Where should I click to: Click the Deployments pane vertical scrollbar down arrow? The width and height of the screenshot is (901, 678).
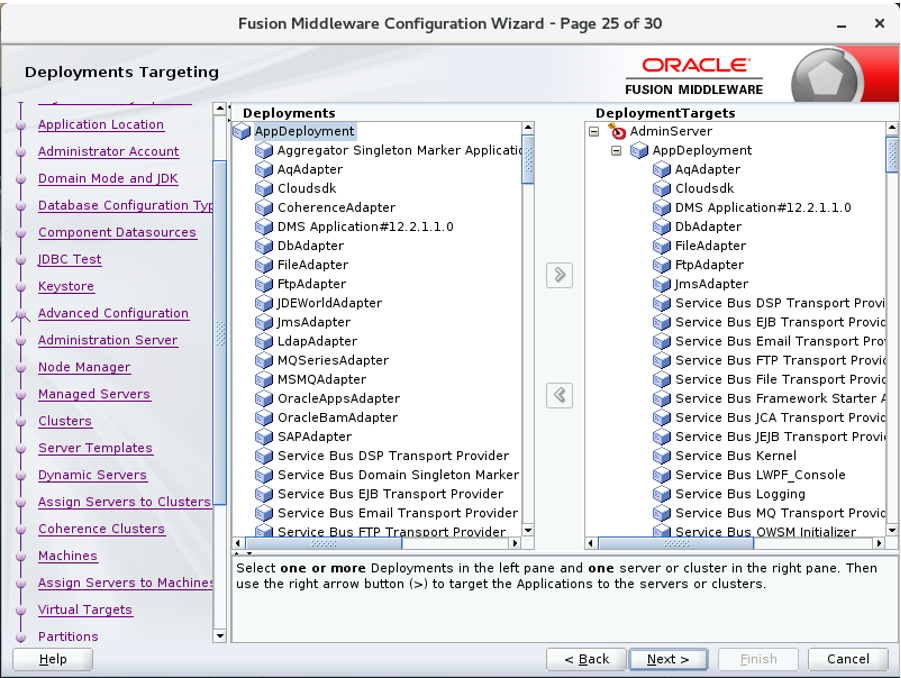pyautogui.click(x=528, y=530)
